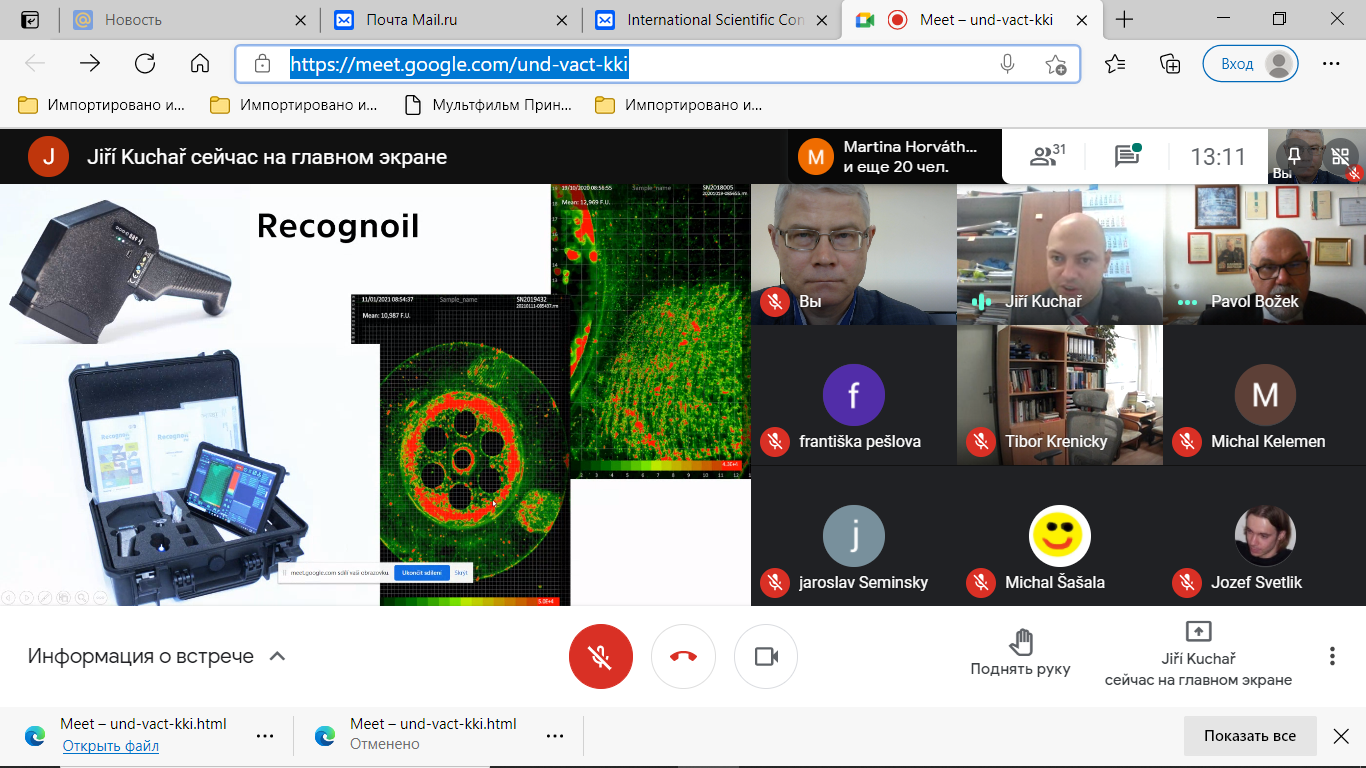The height and width of the screenshot is (768, 1366).
Task: Click the shared Recognoil presentation screen
Action: pyautogui.click(x=375, y=395)
